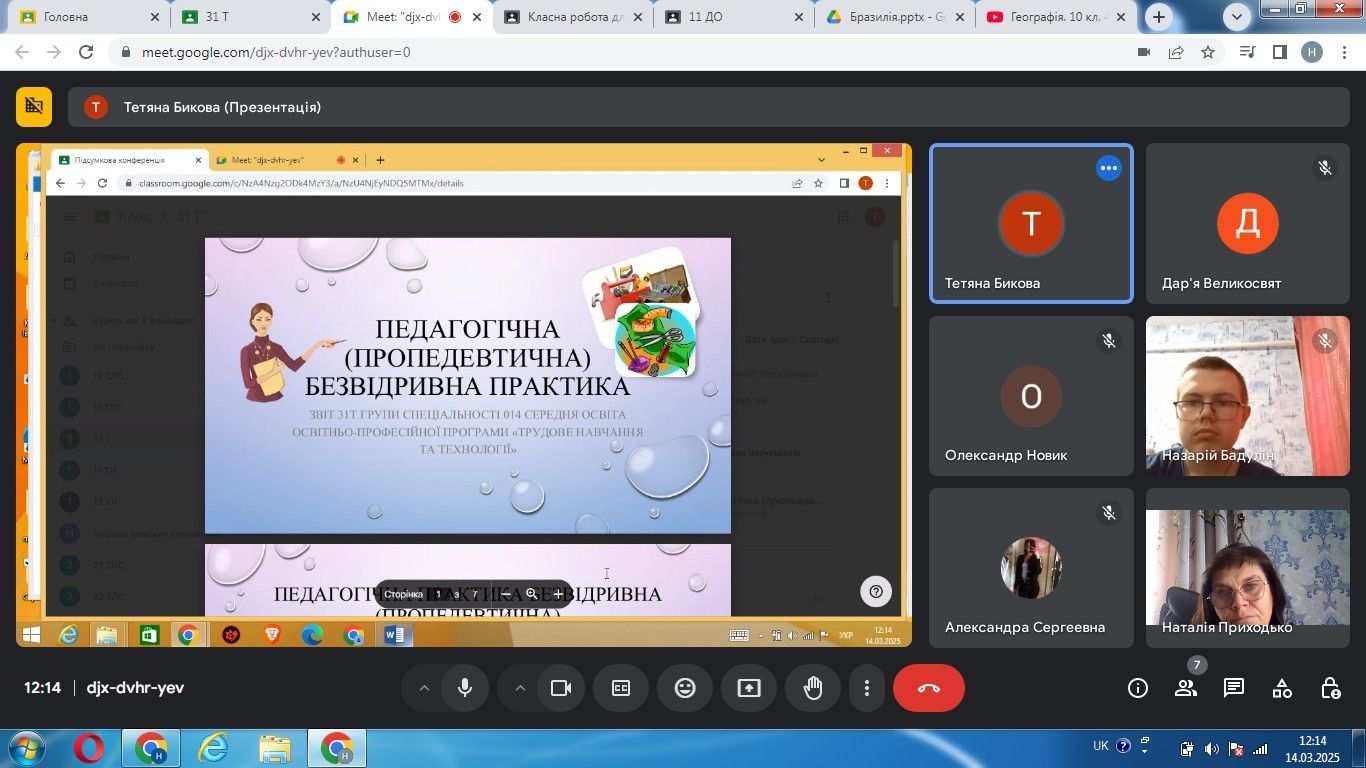
Task: Toggle the camera on or off
Action: tap(561, 688)
